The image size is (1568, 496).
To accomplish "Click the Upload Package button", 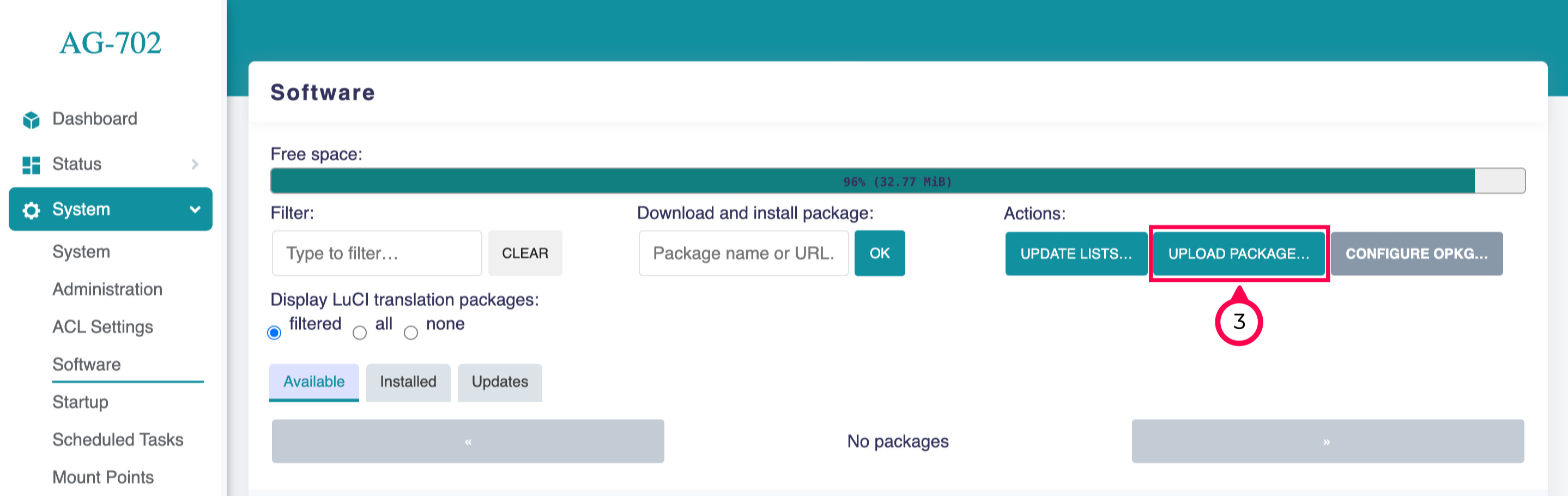I will coord(1239,254).
